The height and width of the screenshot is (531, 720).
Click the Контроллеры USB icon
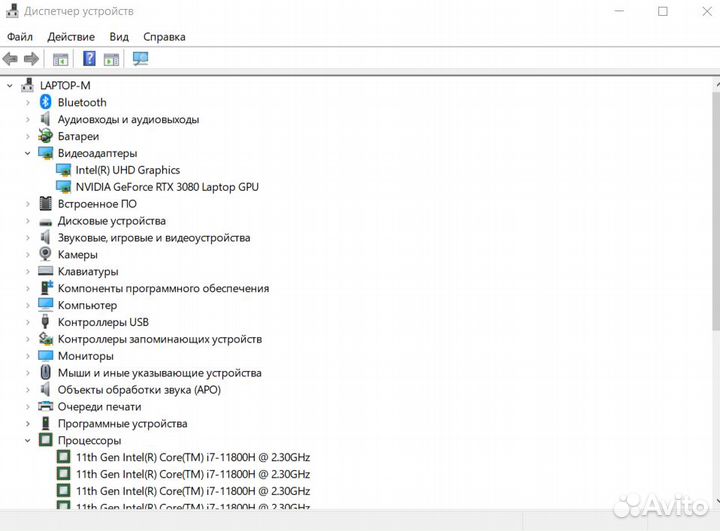(46, 322)
